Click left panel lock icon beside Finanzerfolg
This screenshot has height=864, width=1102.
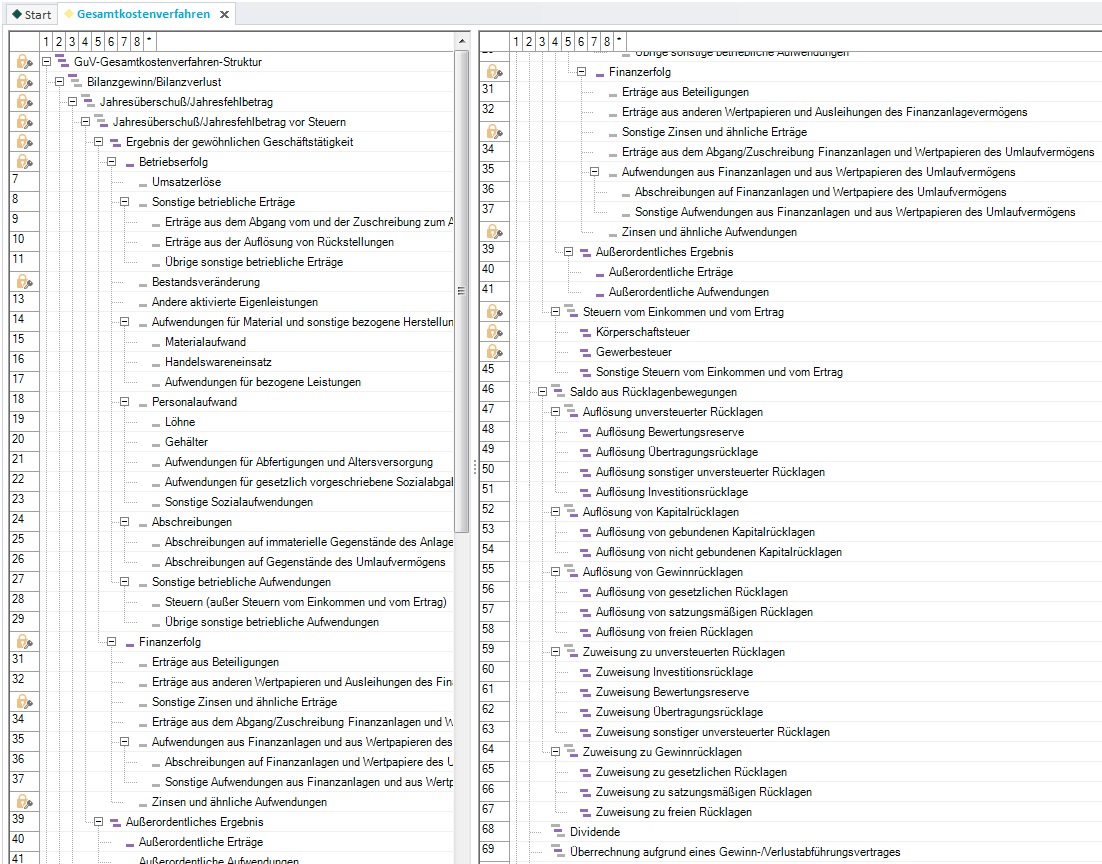(25, 643)
